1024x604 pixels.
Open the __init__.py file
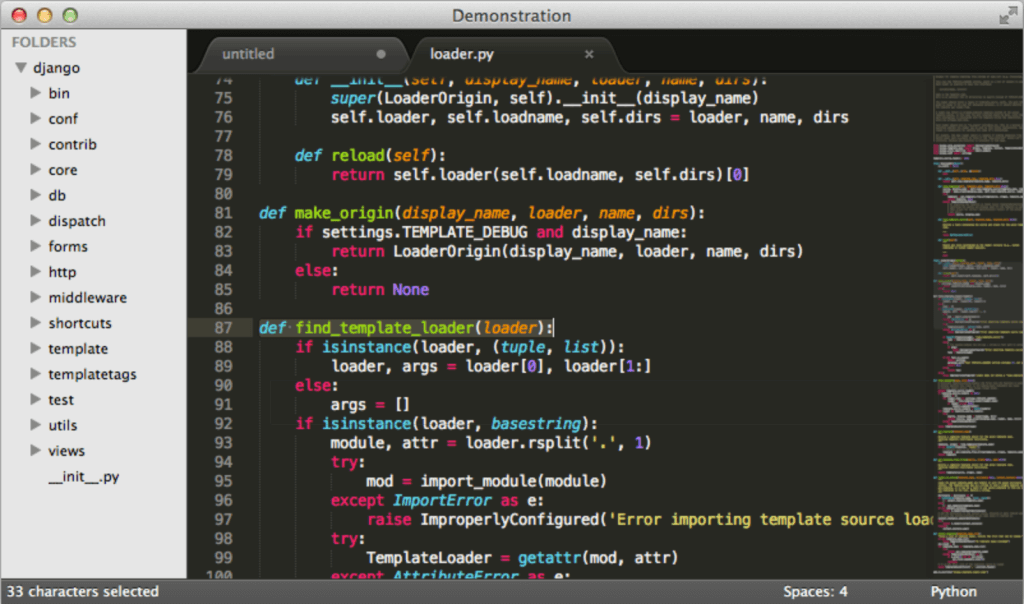click(84, 477)
